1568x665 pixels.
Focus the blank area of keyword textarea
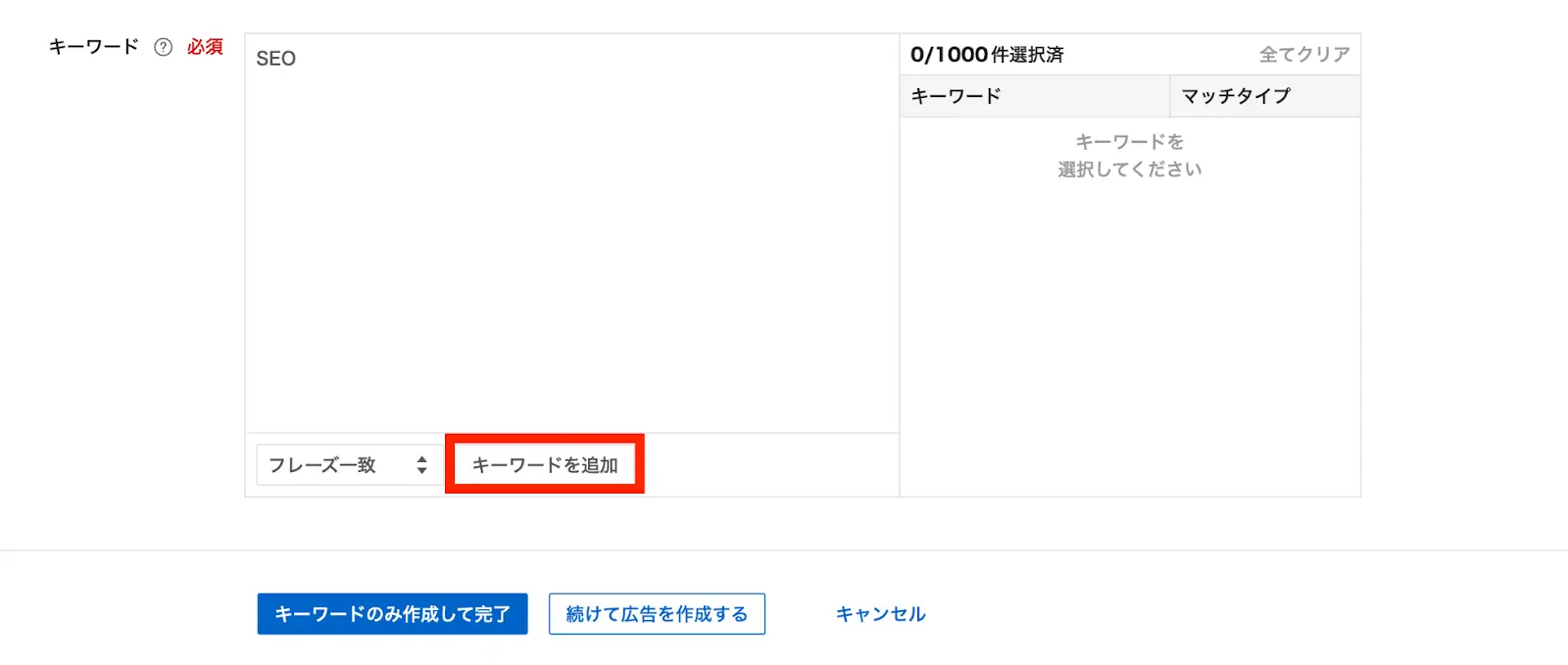[571, 245]
